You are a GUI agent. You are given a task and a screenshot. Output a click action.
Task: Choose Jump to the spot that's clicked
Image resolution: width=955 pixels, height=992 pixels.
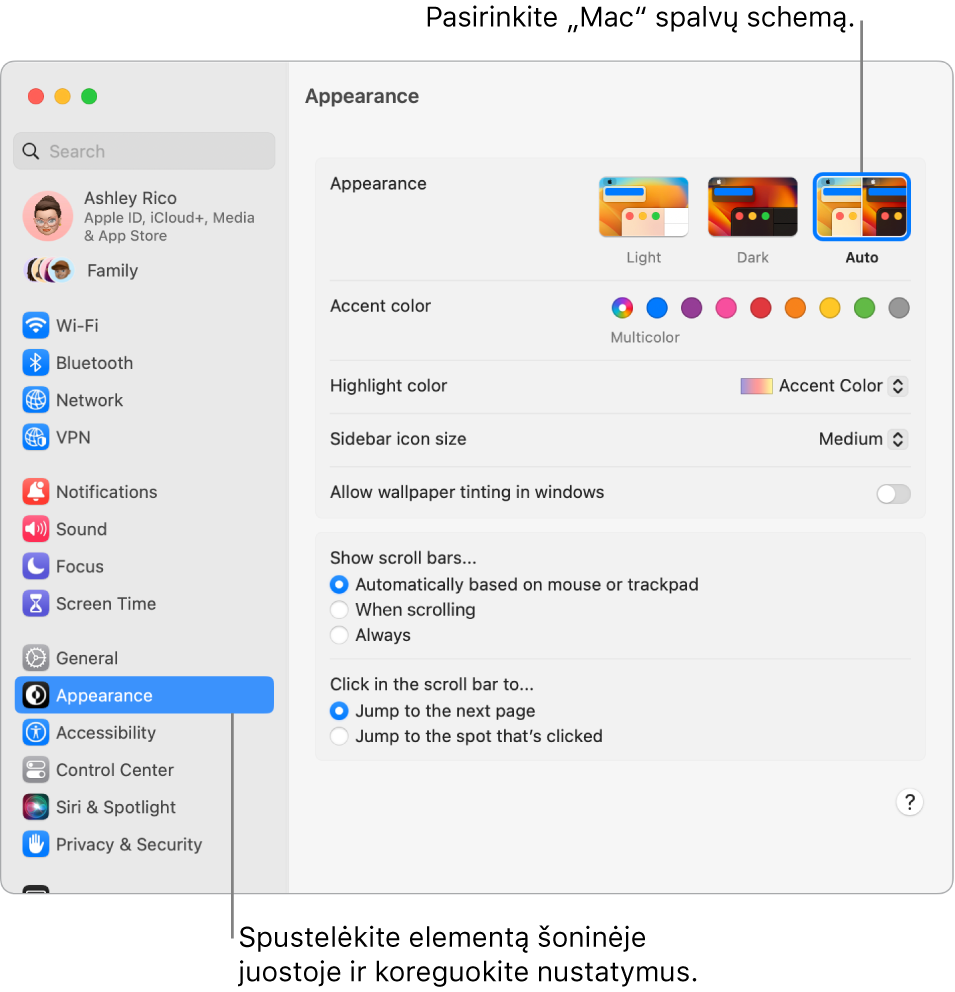[x=339, y=734]
